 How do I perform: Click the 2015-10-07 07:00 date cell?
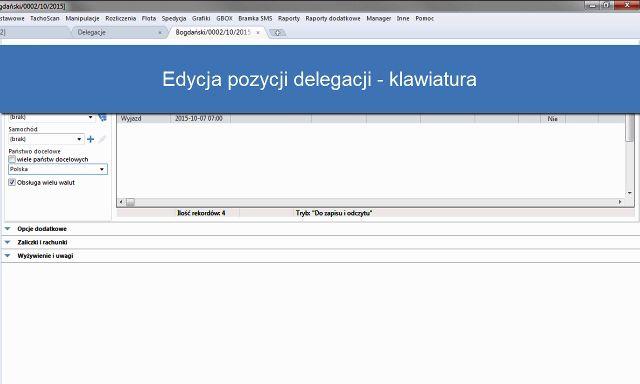pyautogui.click(x=200, y=119)
